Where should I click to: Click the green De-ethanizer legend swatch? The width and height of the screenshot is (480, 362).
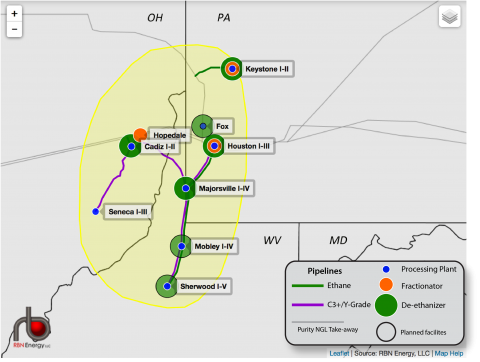tap(386, 305)
